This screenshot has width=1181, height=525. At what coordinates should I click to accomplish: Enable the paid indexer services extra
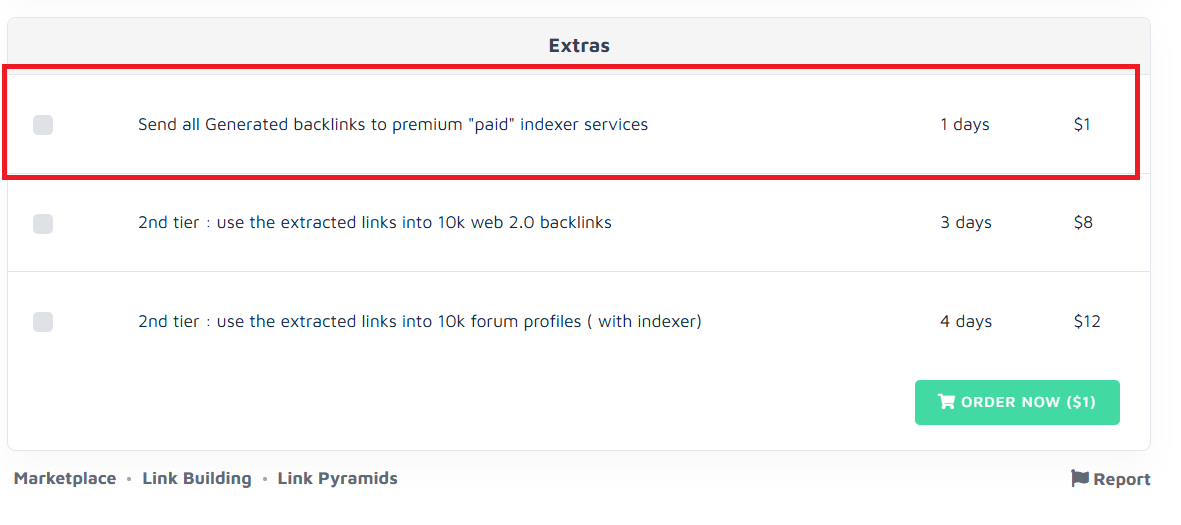pyautogui.click(x=43, y=125)
